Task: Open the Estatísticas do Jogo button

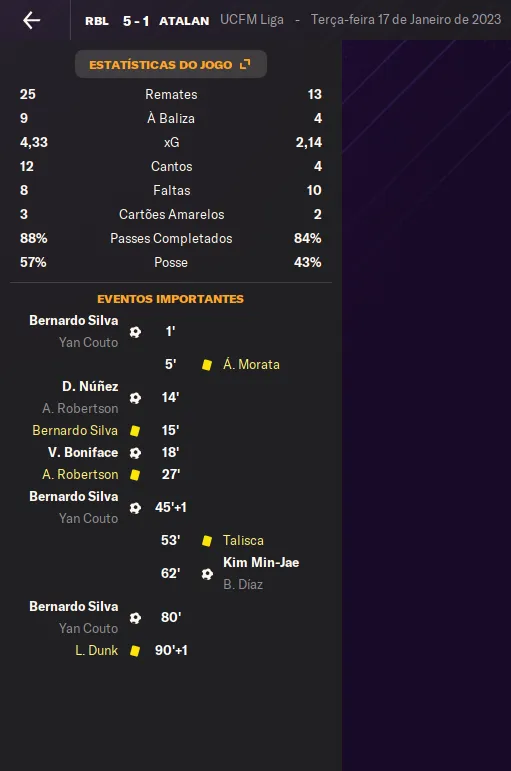Action: 171,64
